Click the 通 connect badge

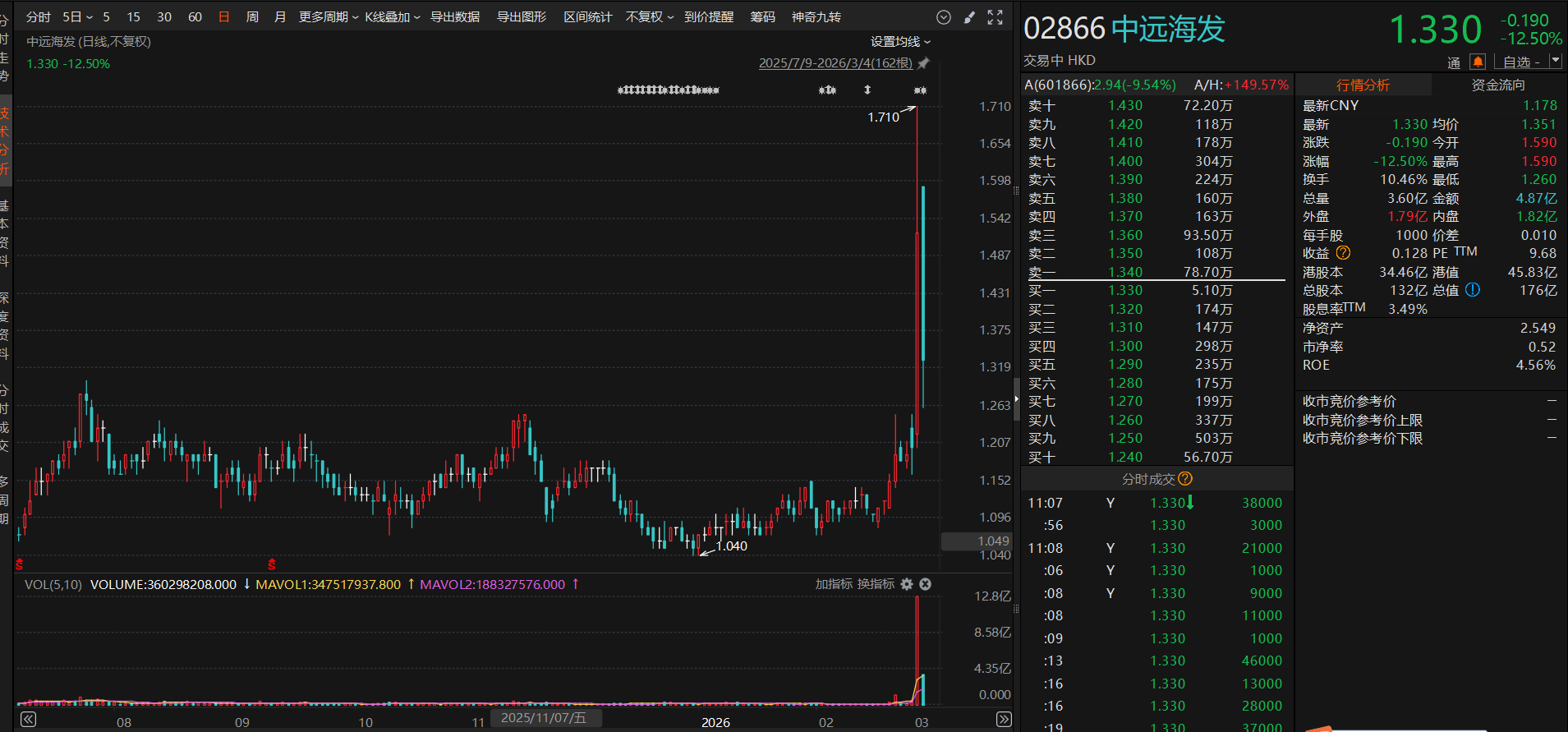click(x=1454, y=62)
